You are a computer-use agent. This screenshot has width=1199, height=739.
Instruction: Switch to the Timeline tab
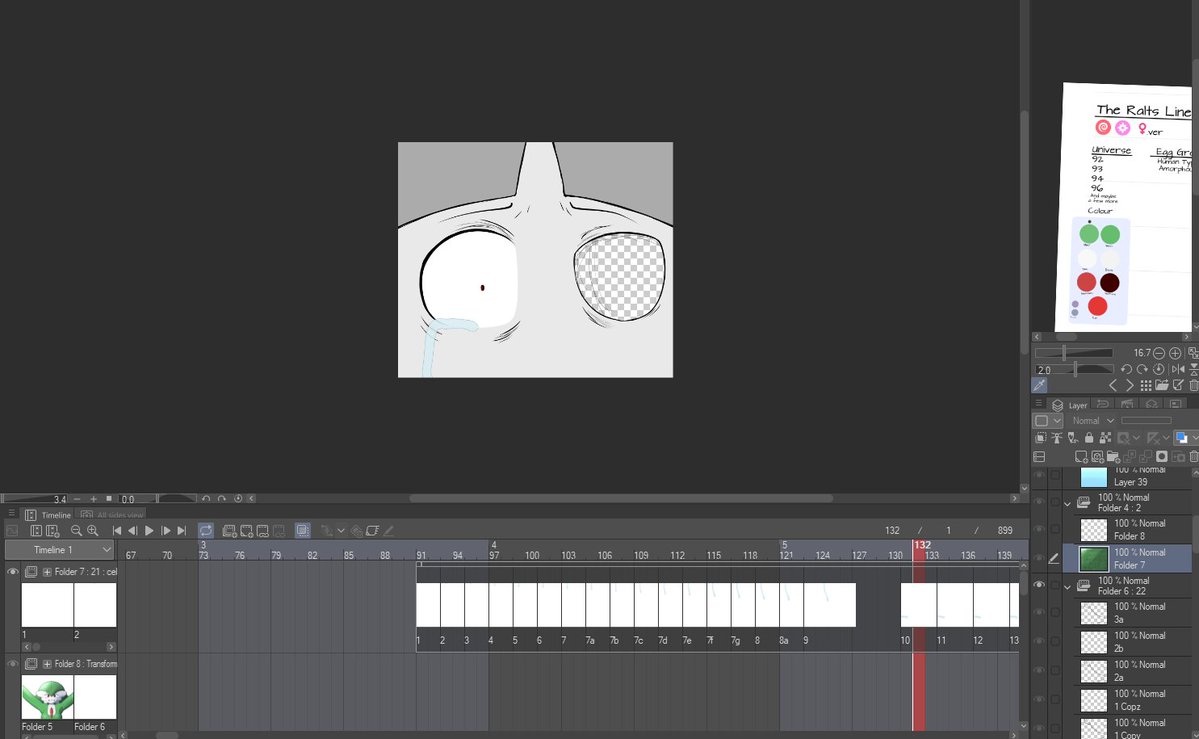tap(48, 515)
